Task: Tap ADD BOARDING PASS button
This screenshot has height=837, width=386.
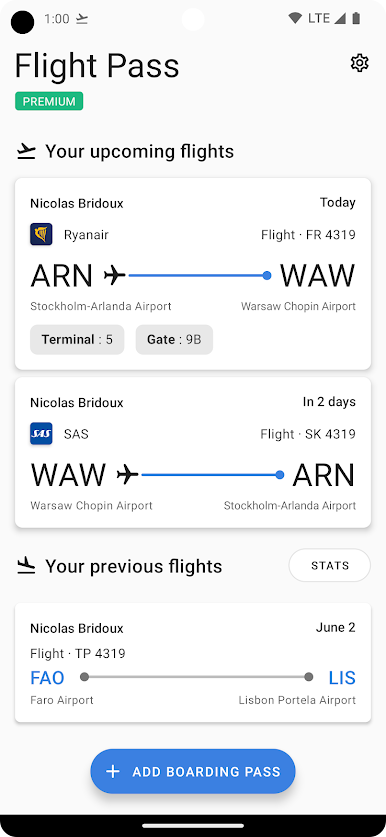Action: pos(193,771)
